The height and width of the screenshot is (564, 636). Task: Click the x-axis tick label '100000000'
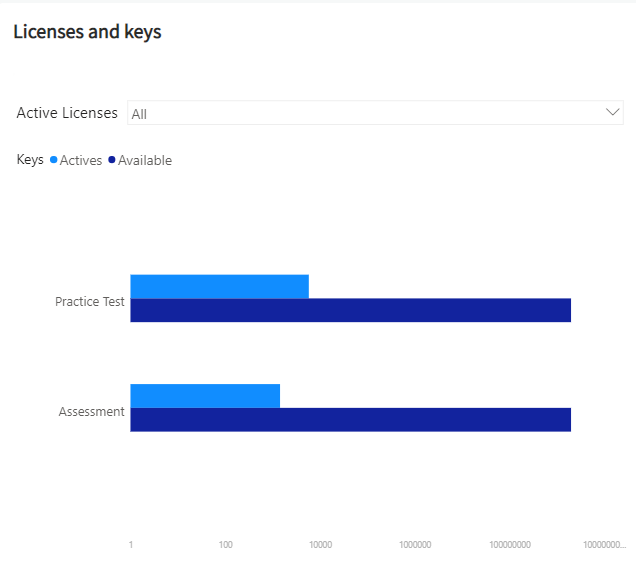coord(510,545)
